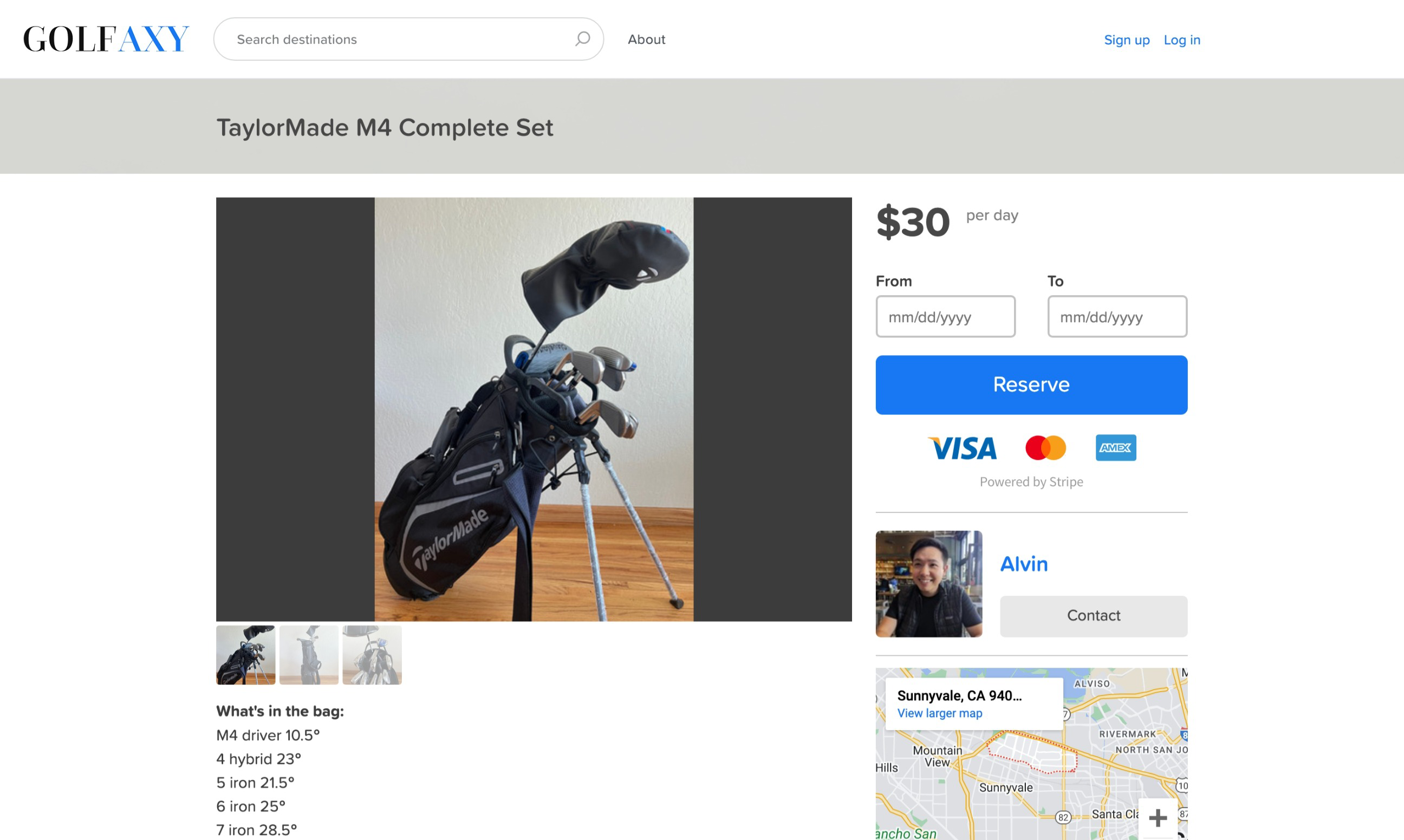
Task: Click 'Powered by Stripe' text
Action: 1031,481
